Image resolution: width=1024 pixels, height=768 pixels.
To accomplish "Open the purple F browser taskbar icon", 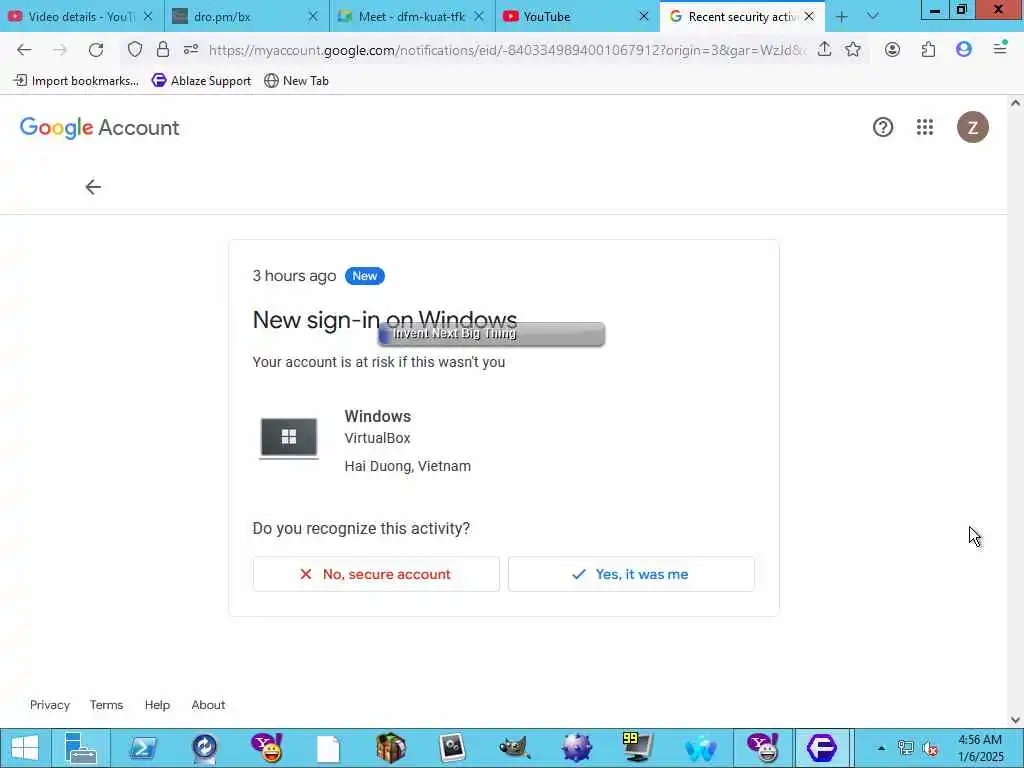I will [822, 748].
